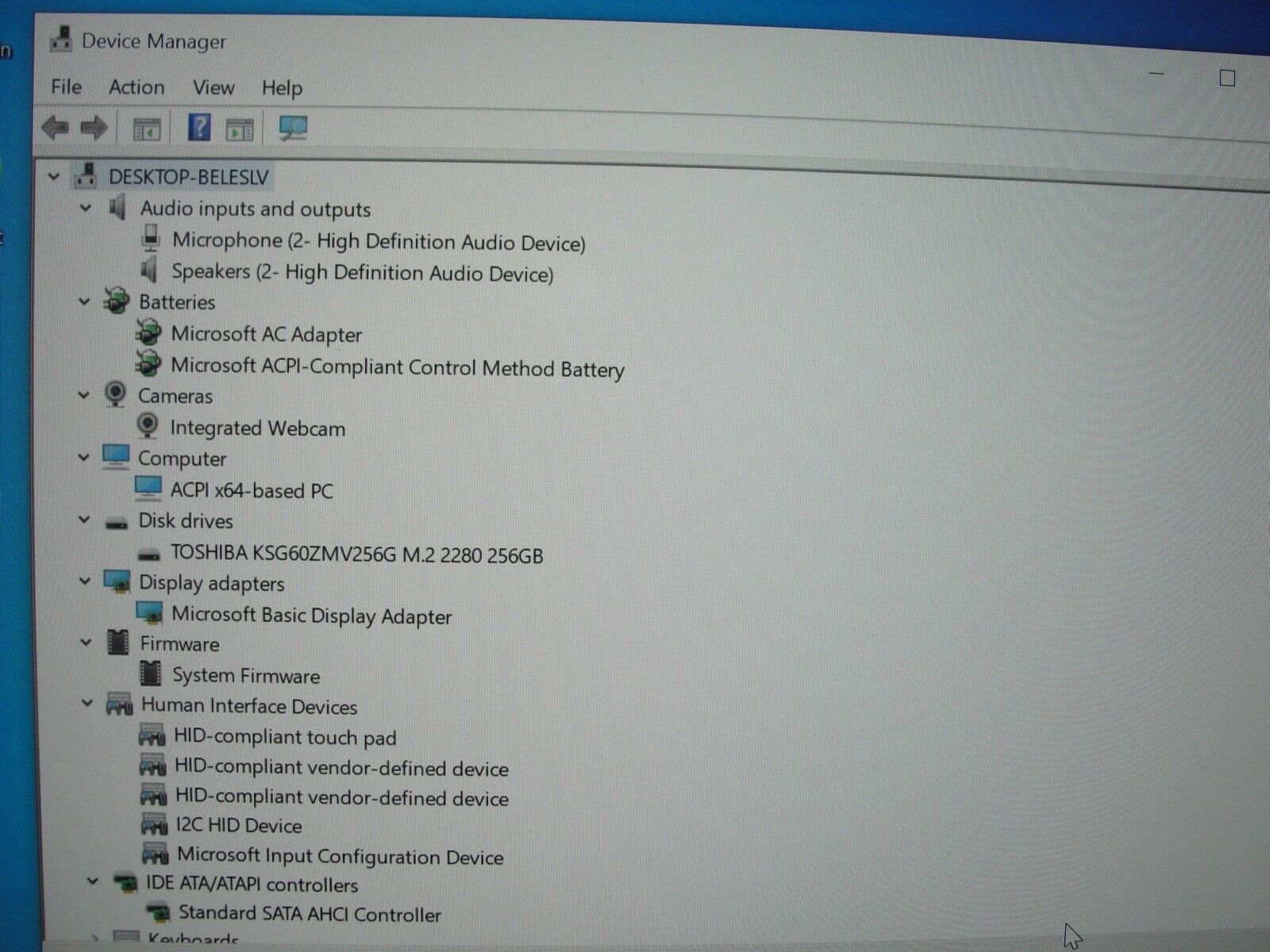Select Speakers (2- High Definition Audio Device)
1270x952 pixels.
(362, 272)
